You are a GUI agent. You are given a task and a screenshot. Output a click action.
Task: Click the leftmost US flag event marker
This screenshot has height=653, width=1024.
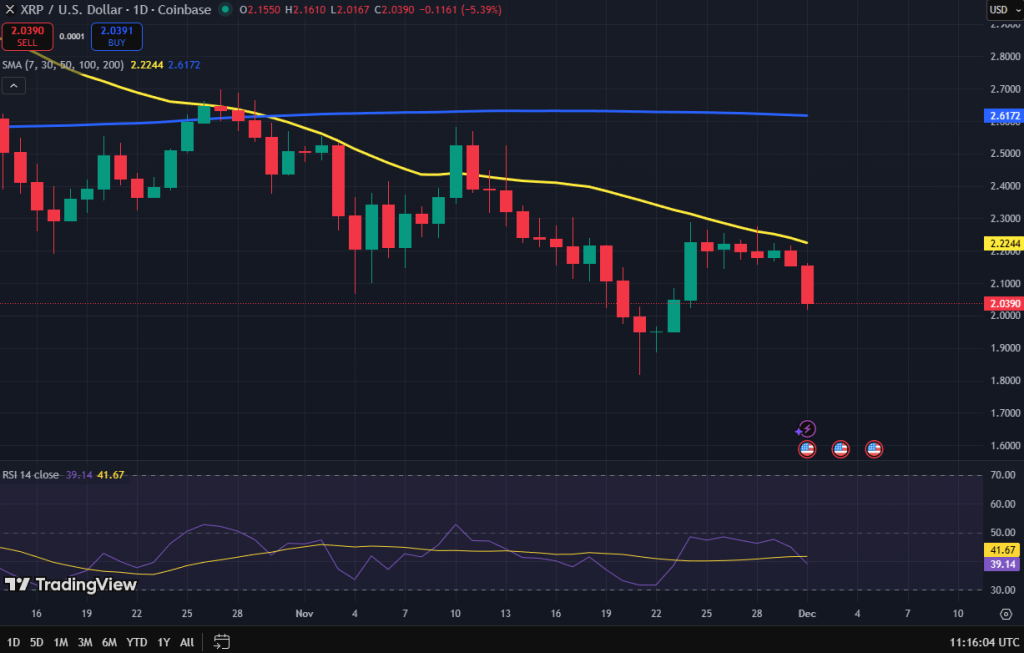click(x=807, y=449)
